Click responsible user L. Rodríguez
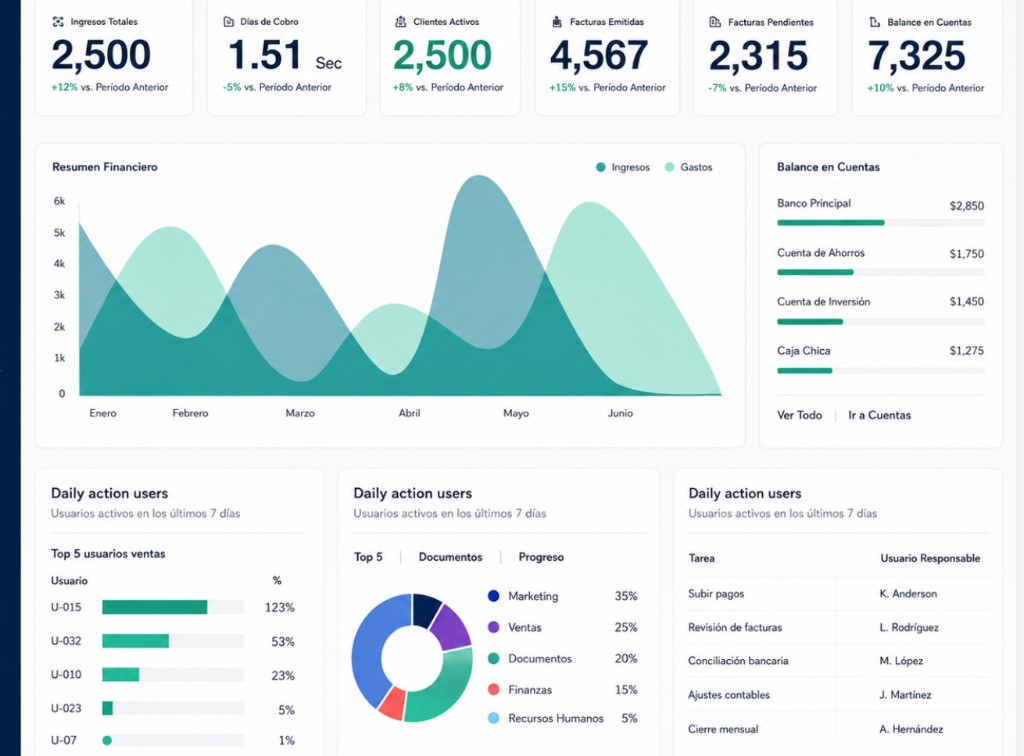Viewport: 1024px width, 756px height. (908, 627)
